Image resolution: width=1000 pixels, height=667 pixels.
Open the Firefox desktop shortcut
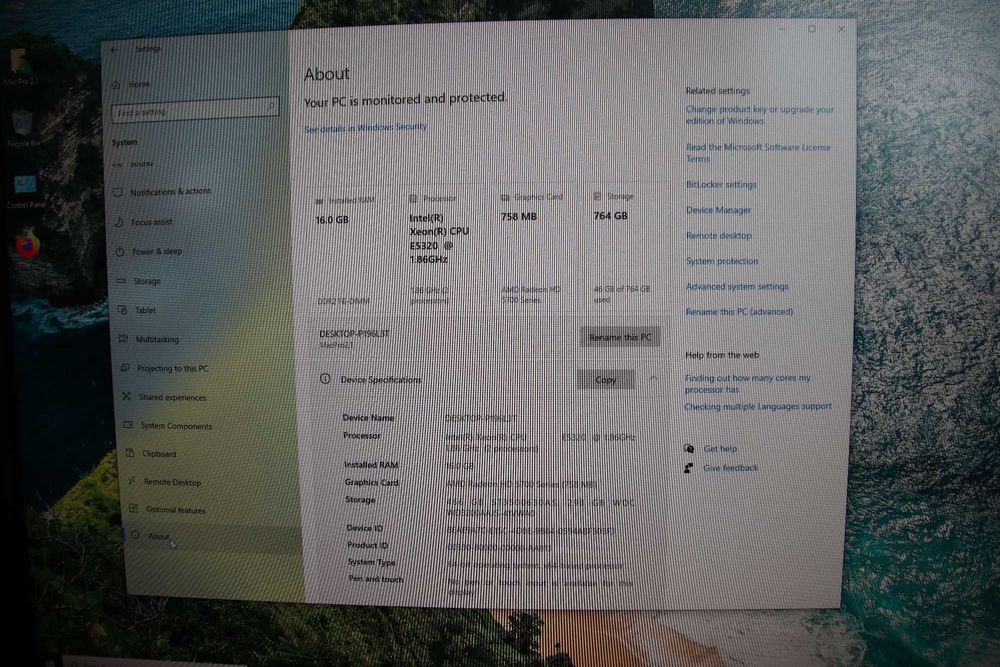point(26,245)
